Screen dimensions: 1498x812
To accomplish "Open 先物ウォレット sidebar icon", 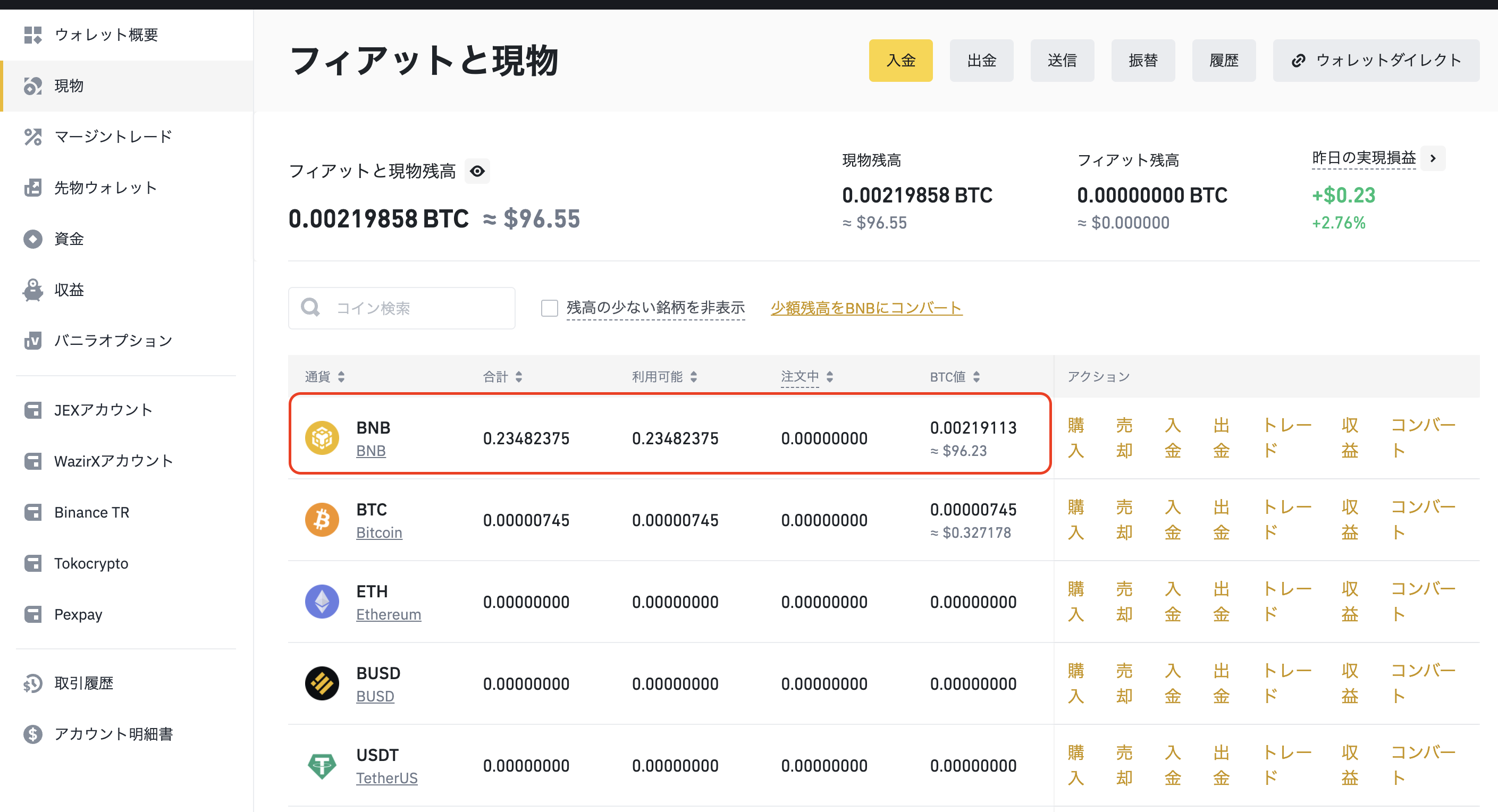I will (33, 188).
